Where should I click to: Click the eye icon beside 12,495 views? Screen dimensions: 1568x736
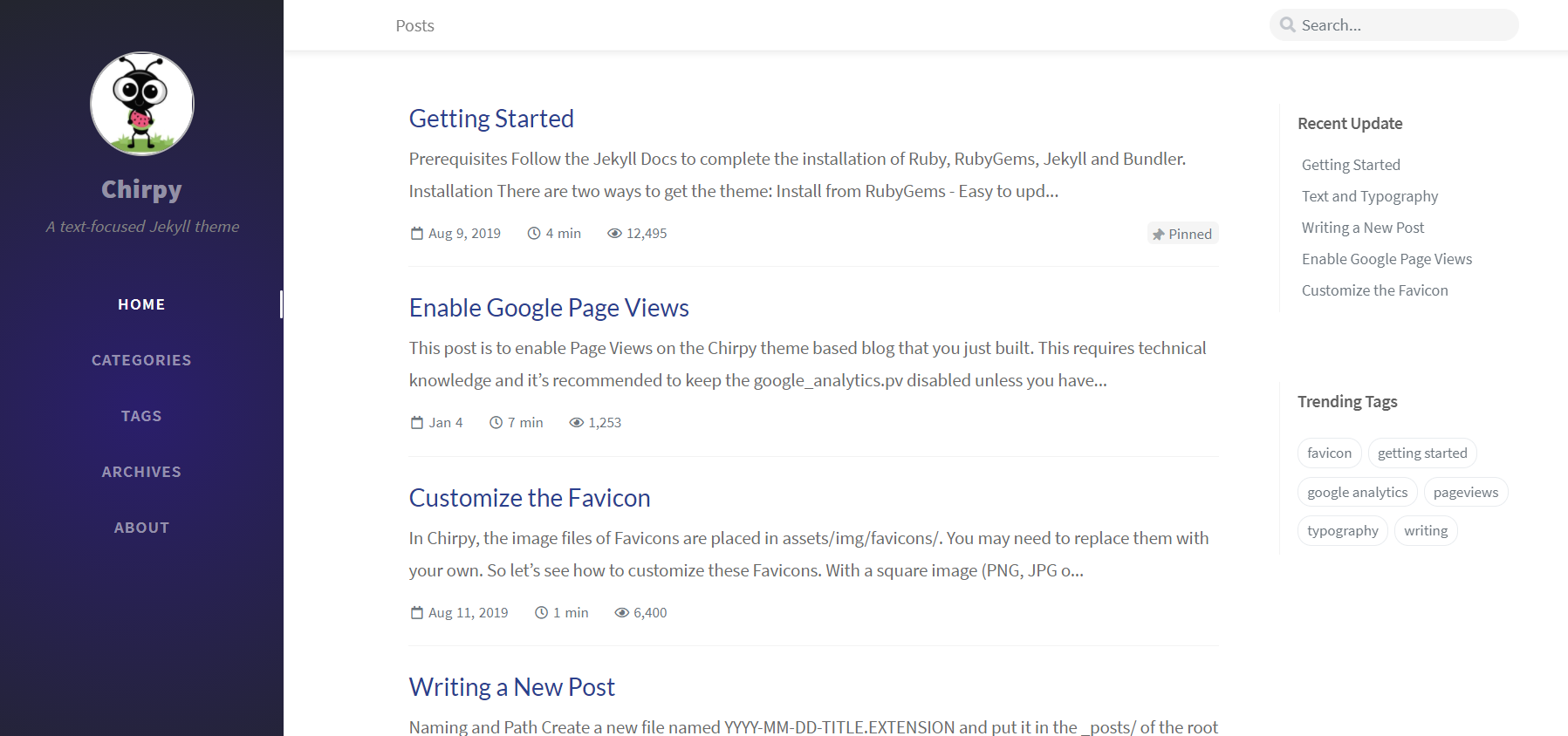click(614, 234)
